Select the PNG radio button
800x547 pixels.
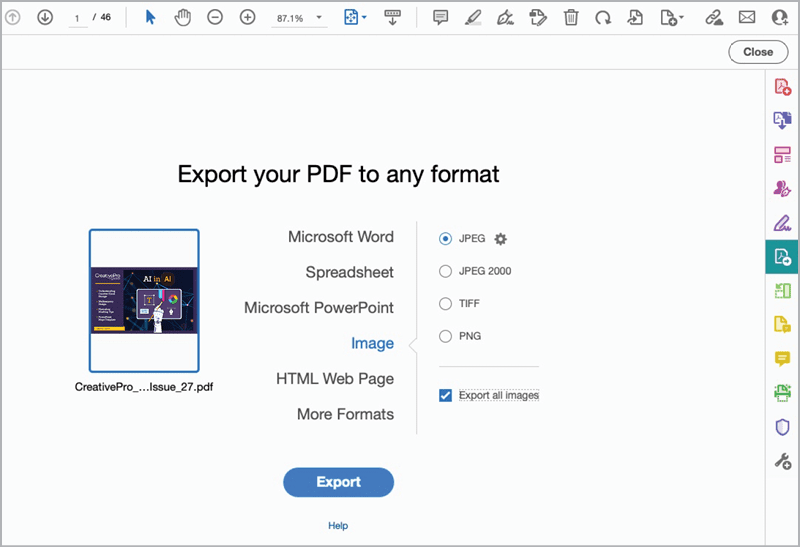(x=445, y=336)
